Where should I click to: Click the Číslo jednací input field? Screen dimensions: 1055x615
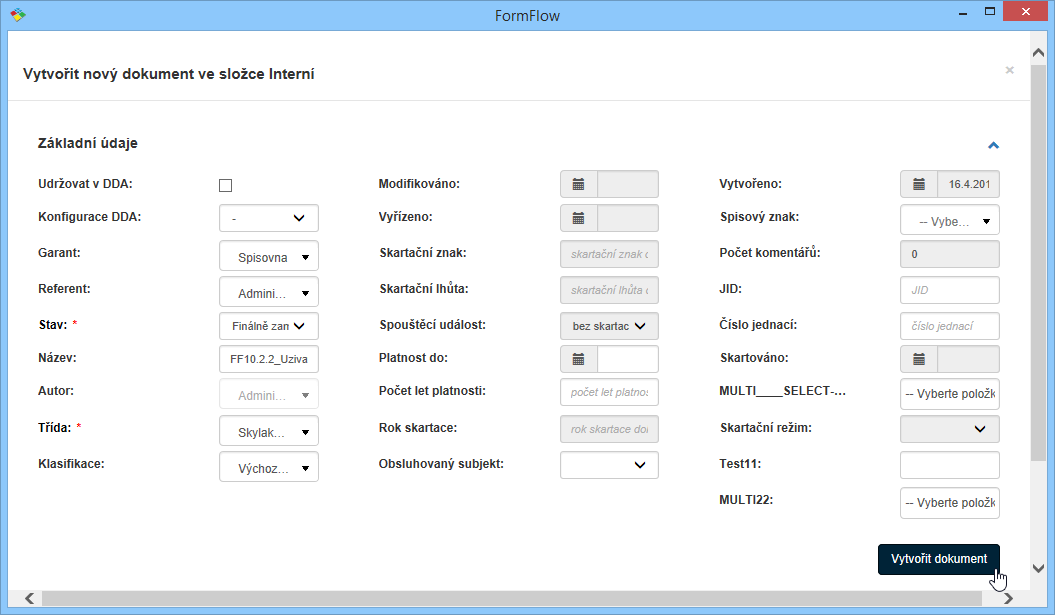(949, 325)
